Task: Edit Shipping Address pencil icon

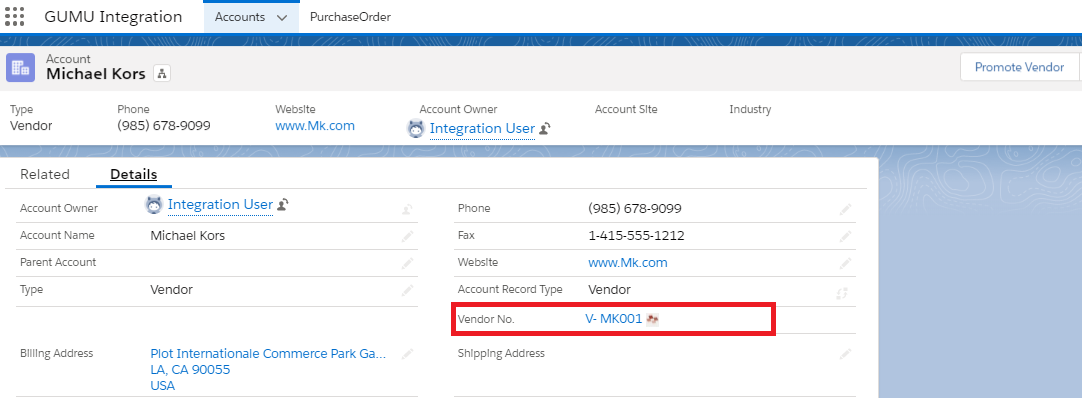Action: 845,354
